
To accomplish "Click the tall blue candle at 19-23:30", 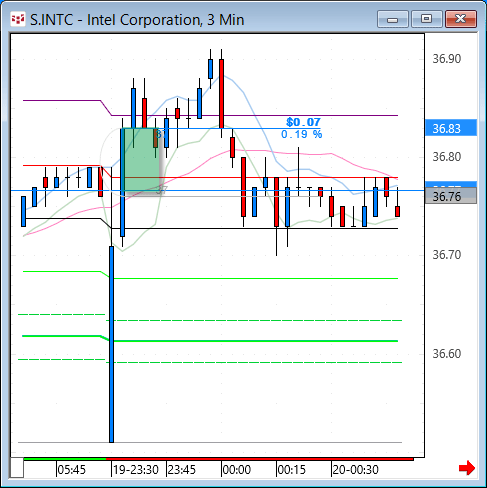I will click(x=111, y=344).
